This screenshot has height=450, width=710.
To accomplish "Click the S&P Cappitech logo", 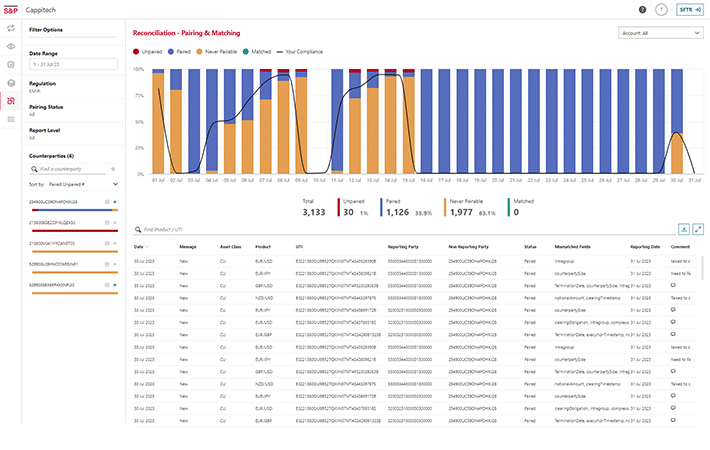I will [29, 10].
